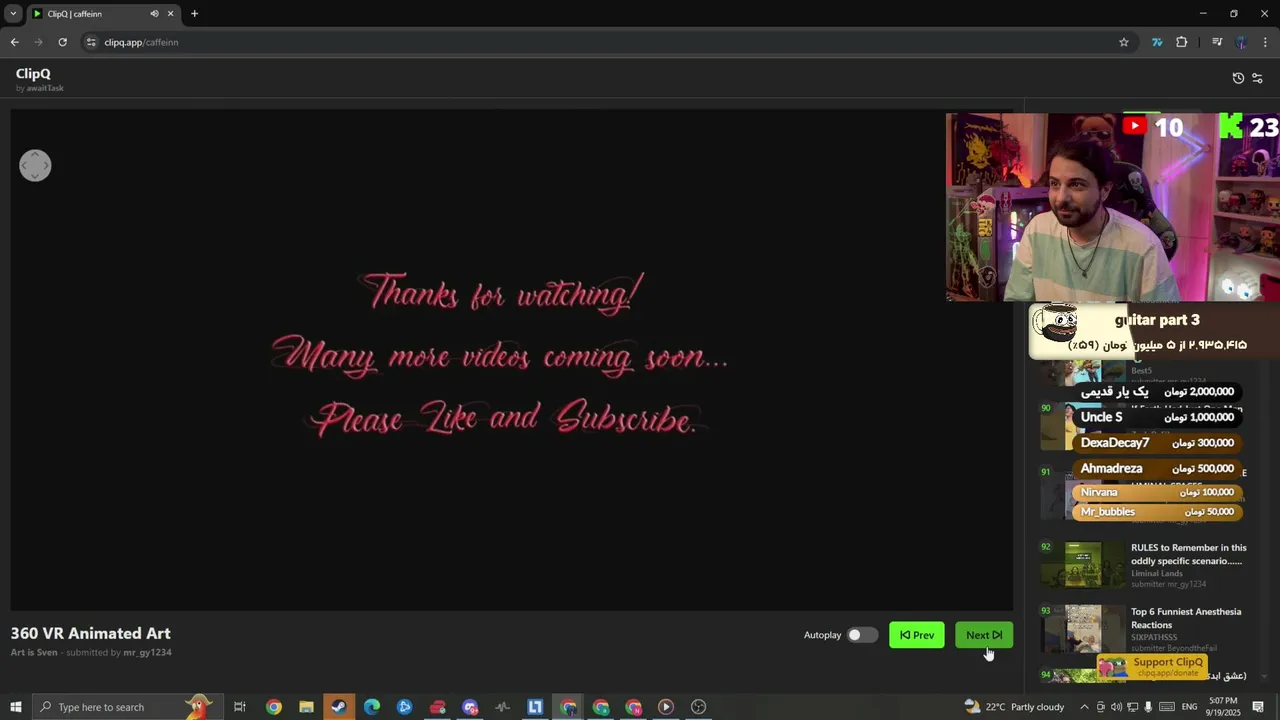Open Steam from the taskbar

click(x=339, y=707)
